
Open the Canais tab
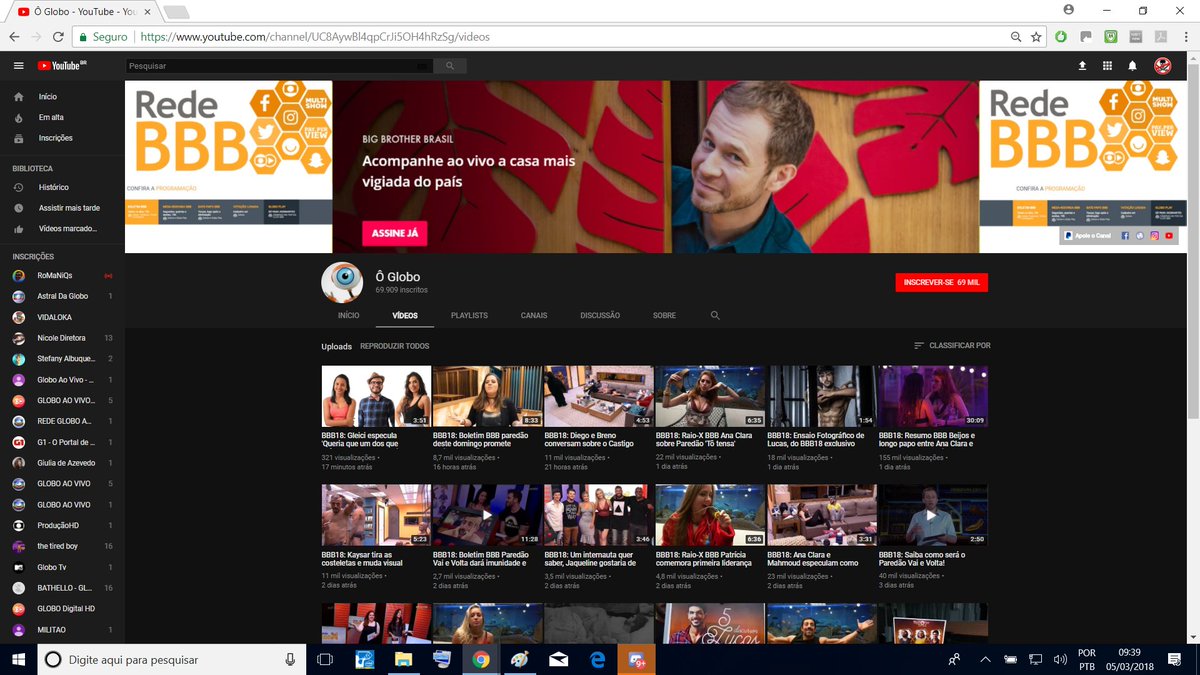[x=534, y=315]
